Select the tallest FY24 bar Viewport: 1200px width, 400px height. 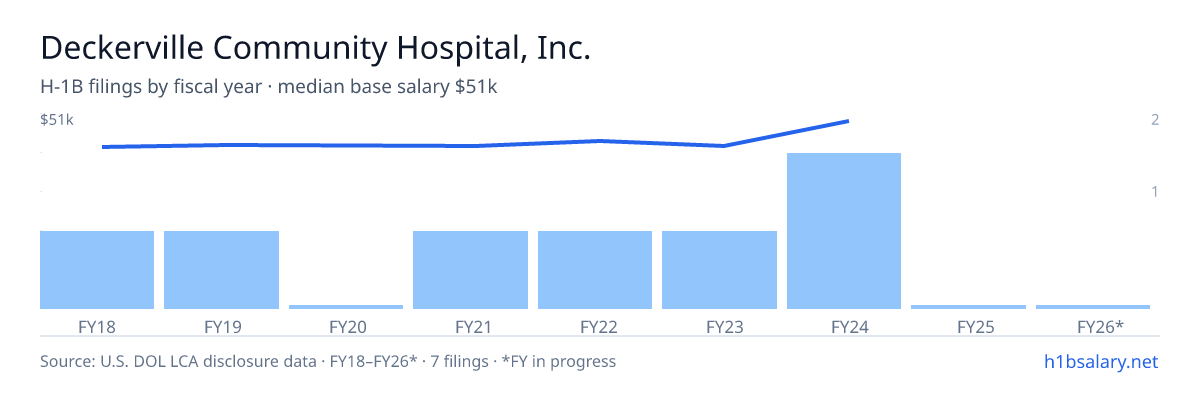844,231
